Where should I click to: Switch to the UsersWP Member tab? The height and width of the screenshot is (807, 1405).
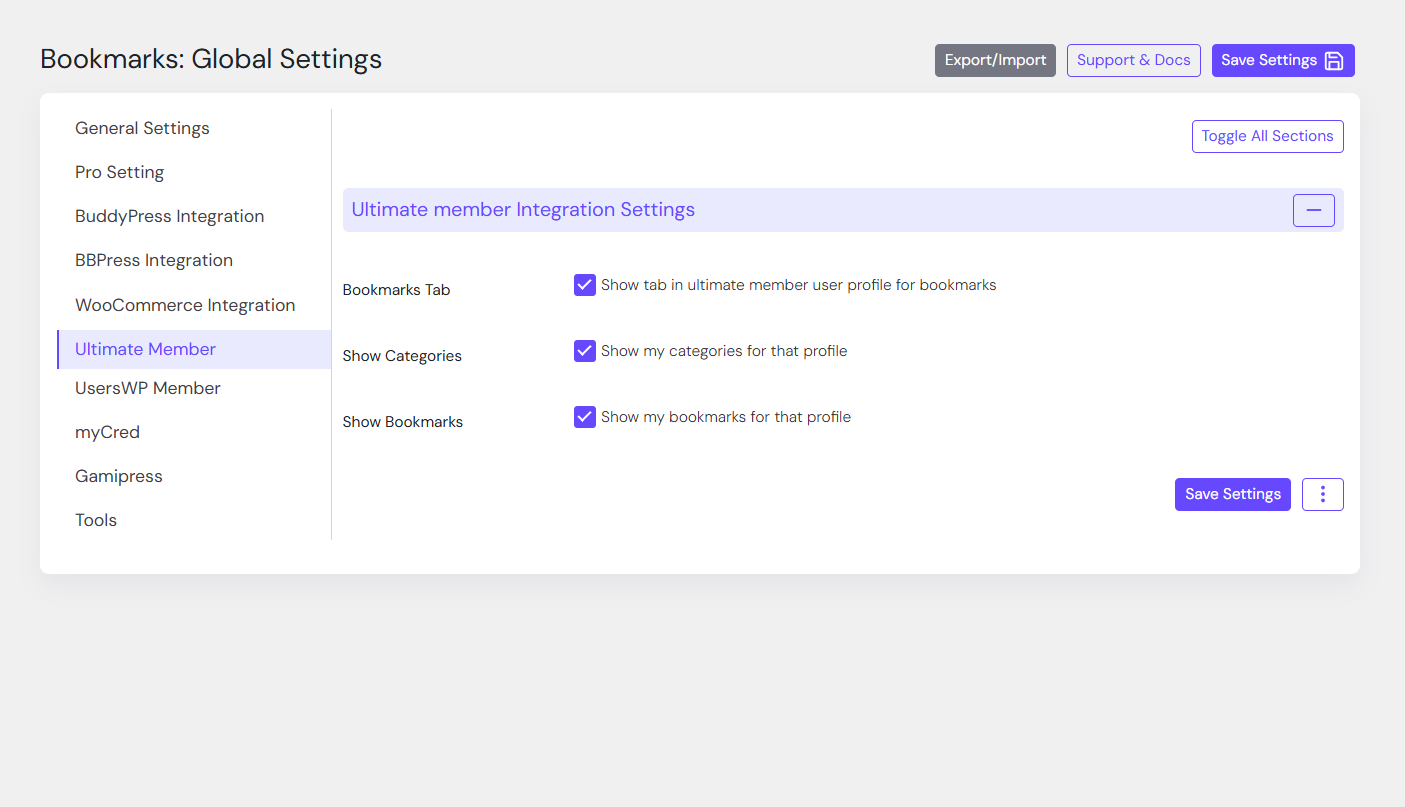147,388
